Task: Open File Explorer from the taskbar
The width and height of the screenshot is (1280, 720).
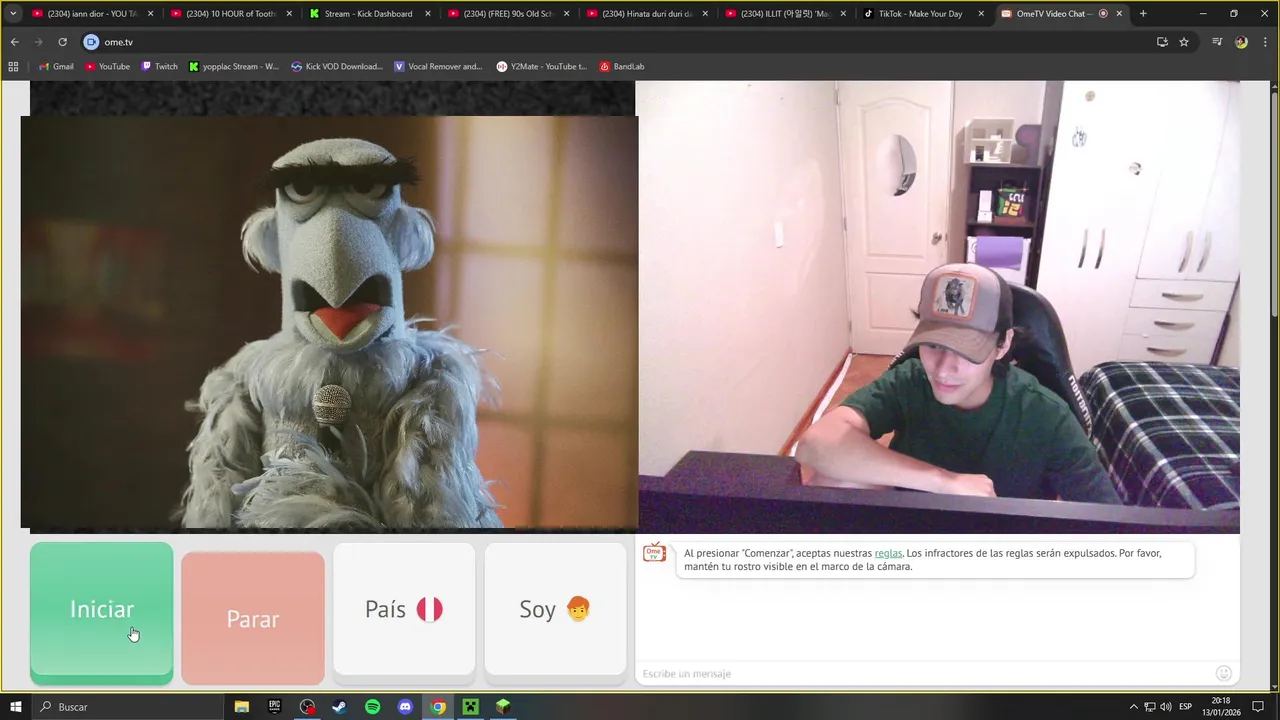Action: pyautogui.click(x=242, y=707)
